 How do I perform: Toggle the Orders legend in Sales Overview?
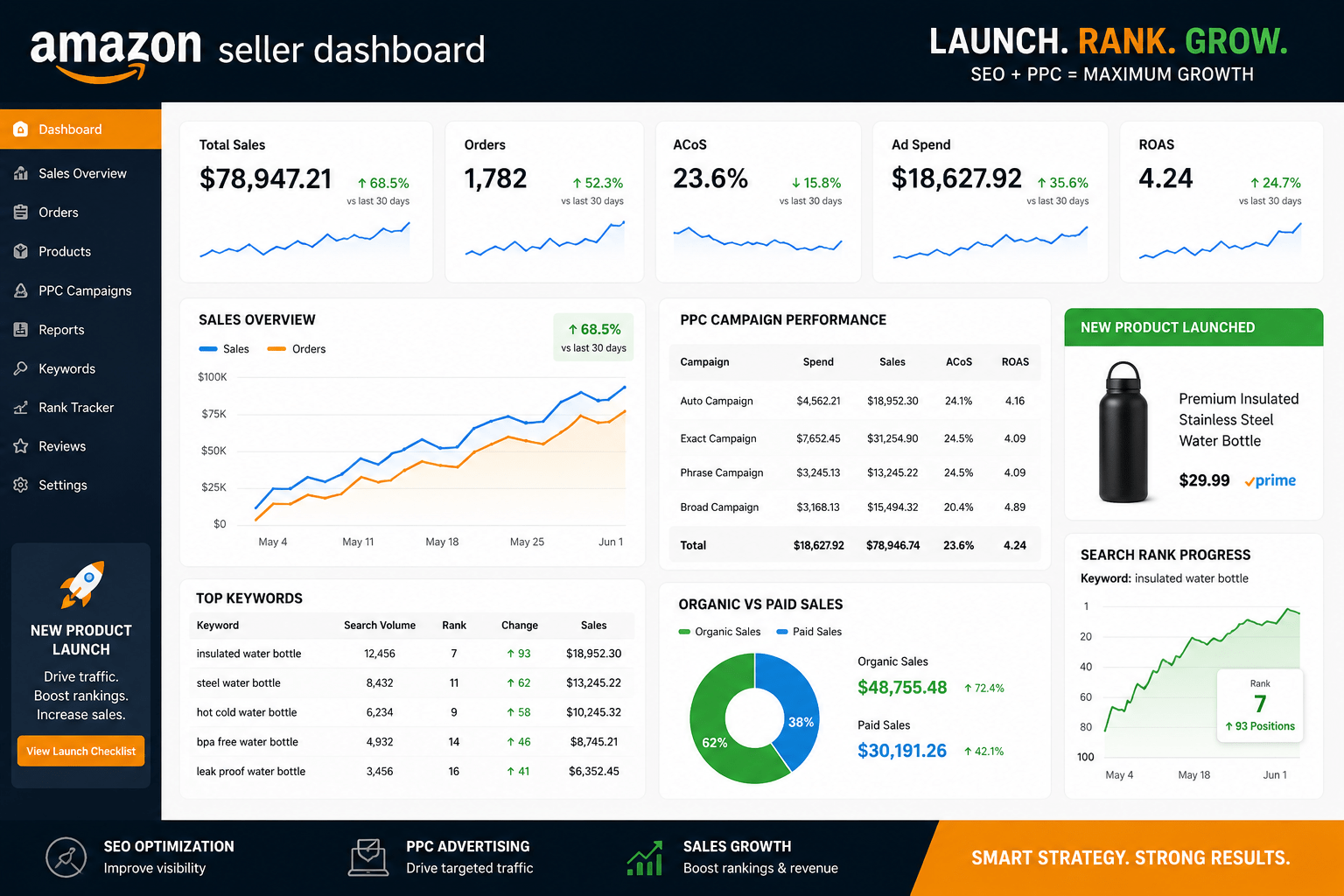click(297, 349)
